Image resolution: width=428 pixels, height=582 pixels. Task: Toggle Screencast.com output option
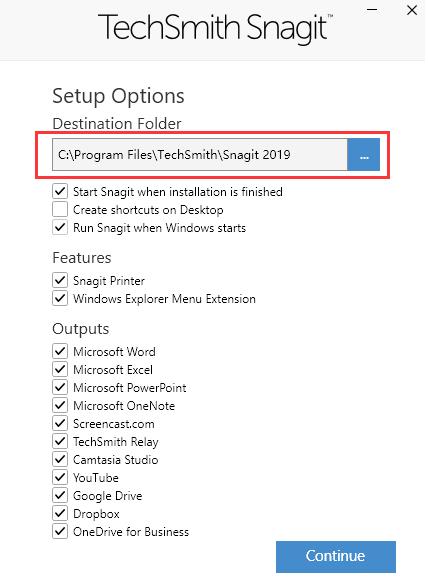click(60, 423)
